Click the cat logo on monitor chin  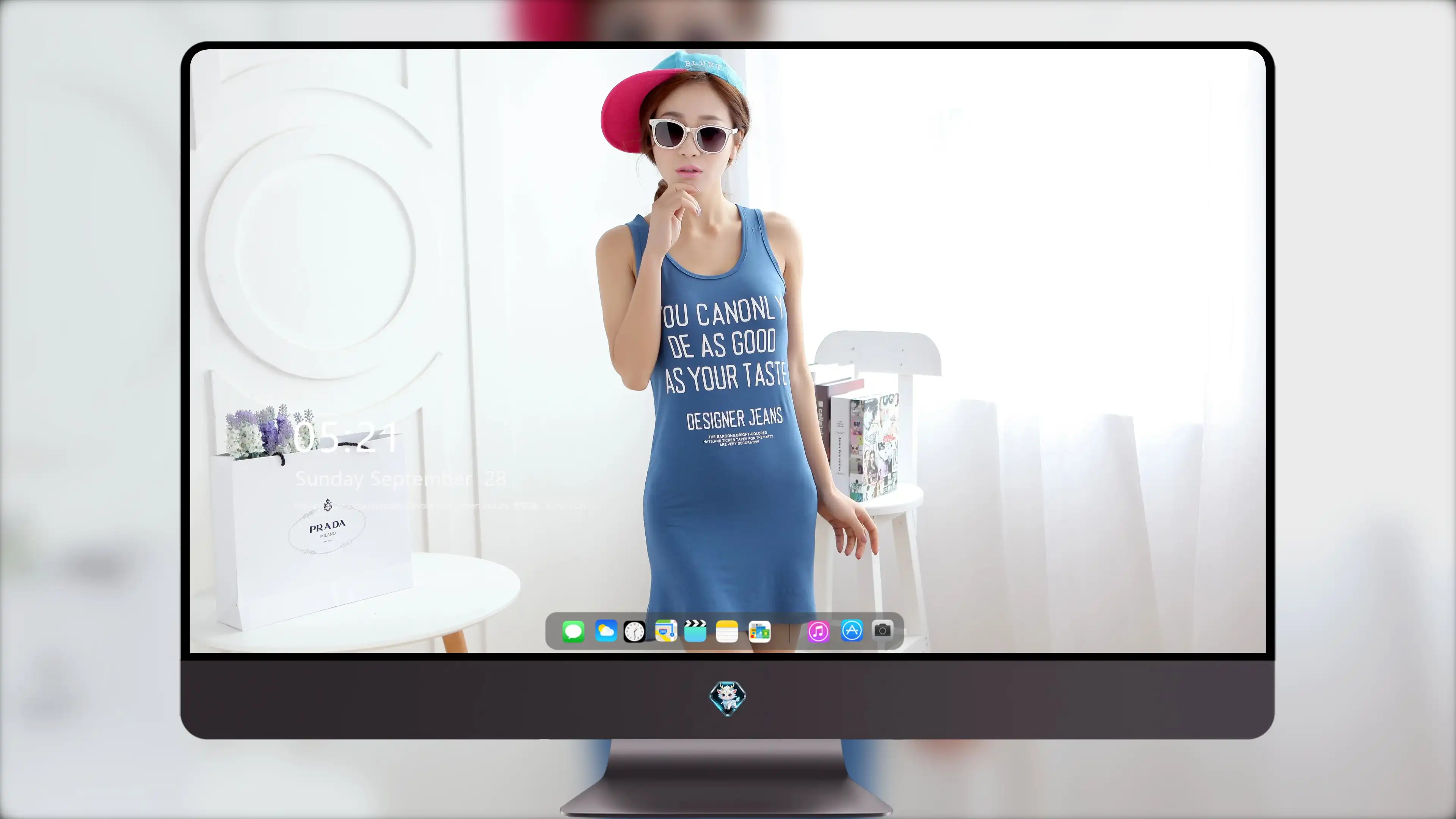728,698
